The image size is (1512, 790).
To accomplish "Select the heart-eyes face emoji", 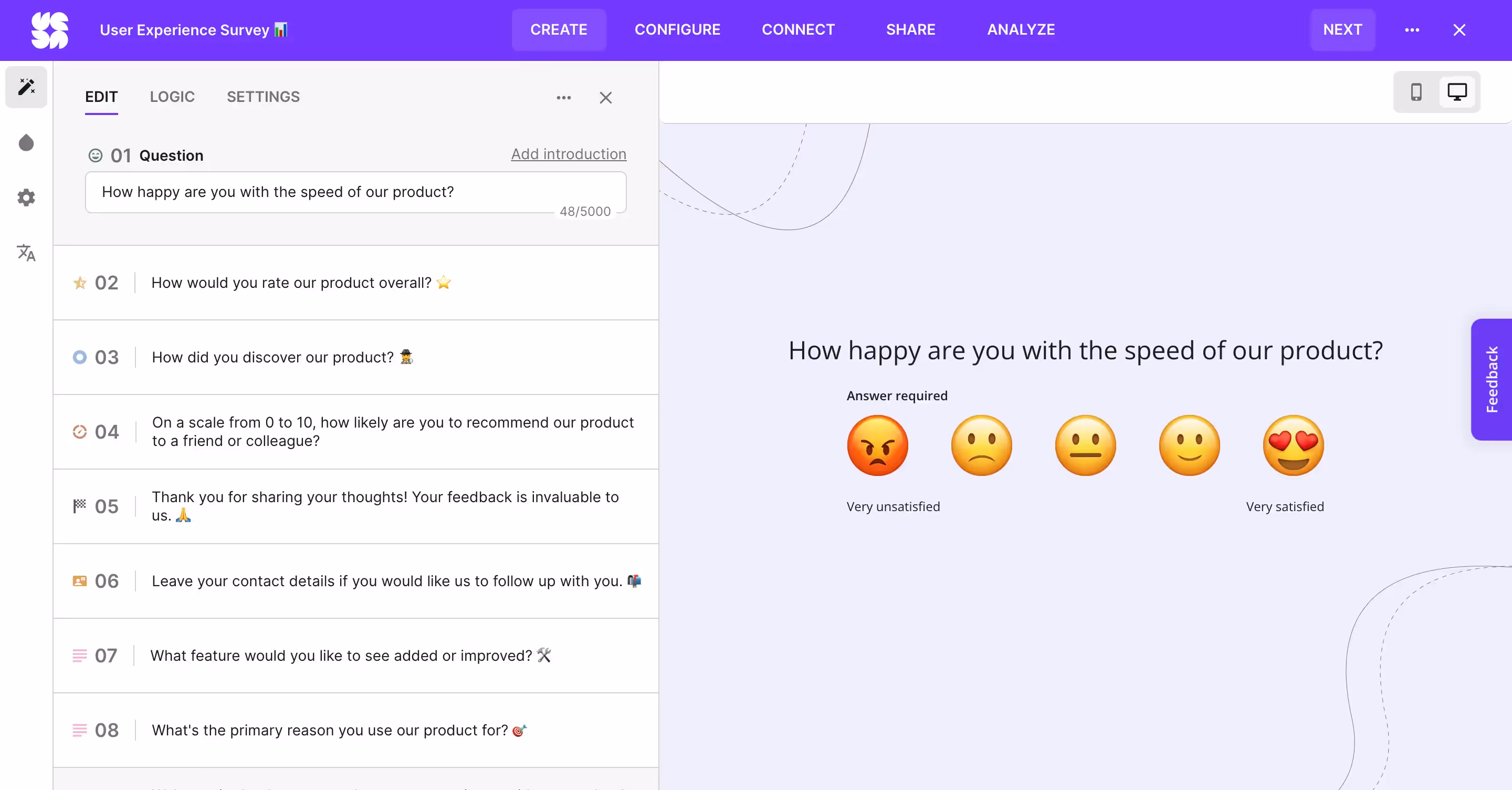I will (1293, 446).
